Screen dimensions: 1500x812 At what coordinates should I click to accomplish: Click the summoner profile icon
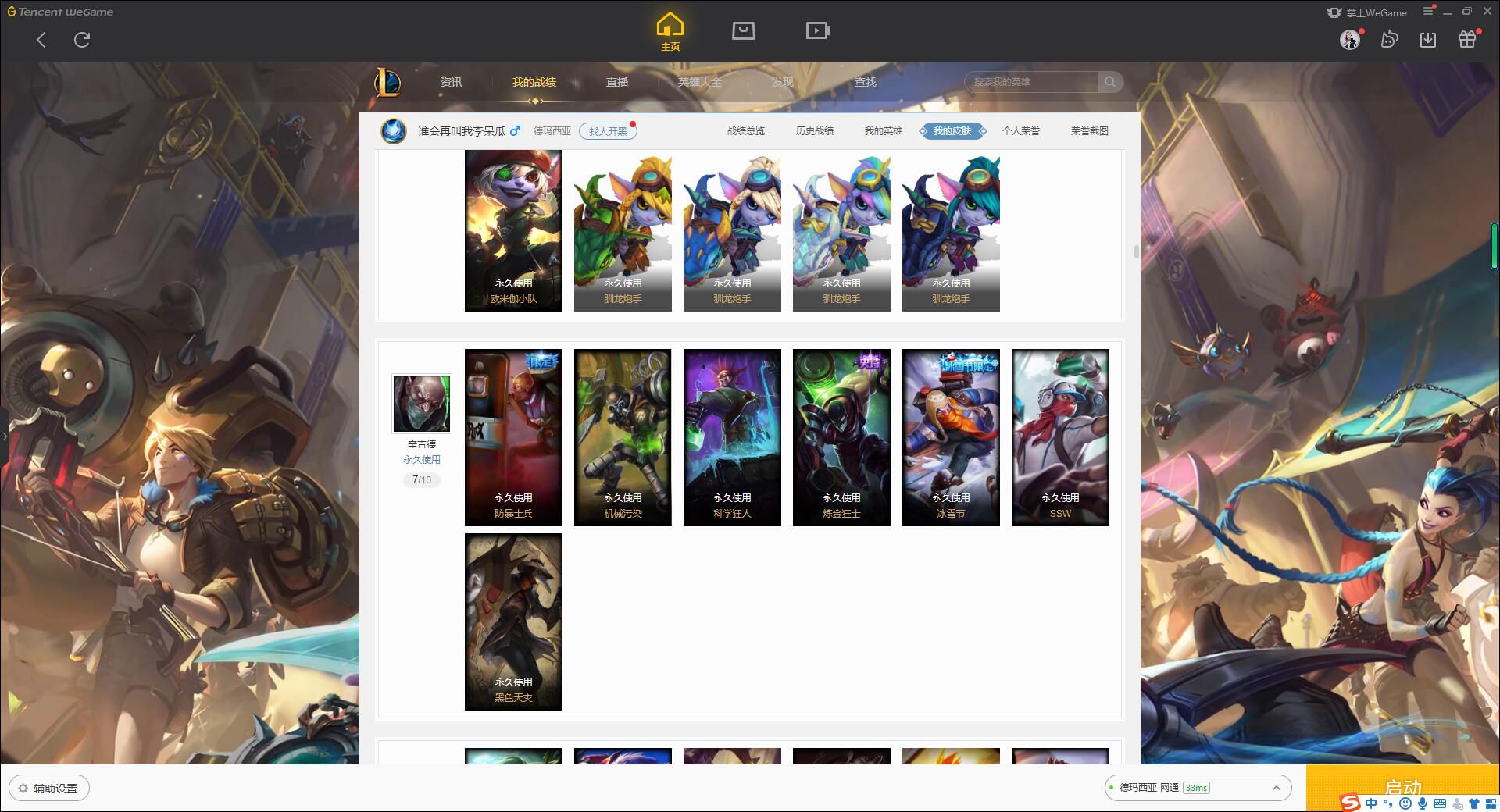[x=394, y=130]
